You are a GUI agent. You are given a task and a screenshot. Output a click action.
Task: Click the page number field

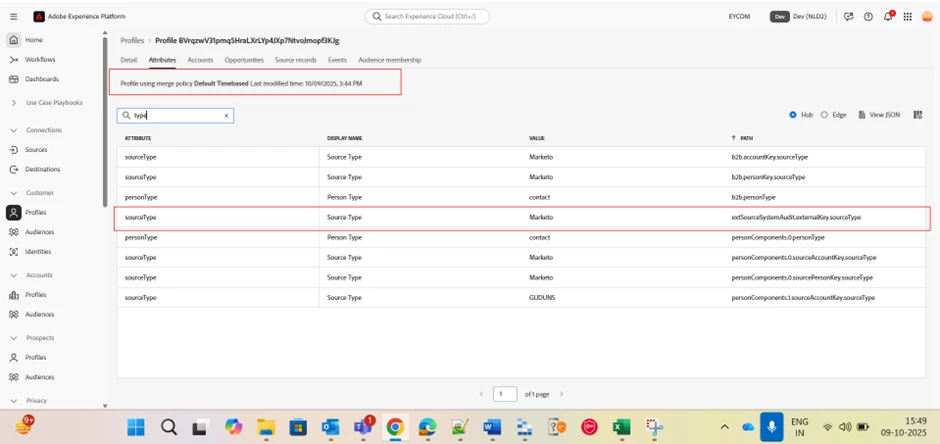[x=505, y=394]
